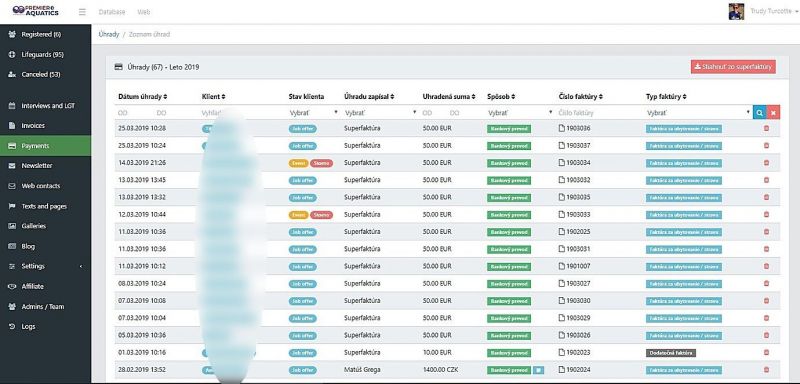
Task: Click the Dodatočná faktúra badge
Action: [x=671, y=353]
